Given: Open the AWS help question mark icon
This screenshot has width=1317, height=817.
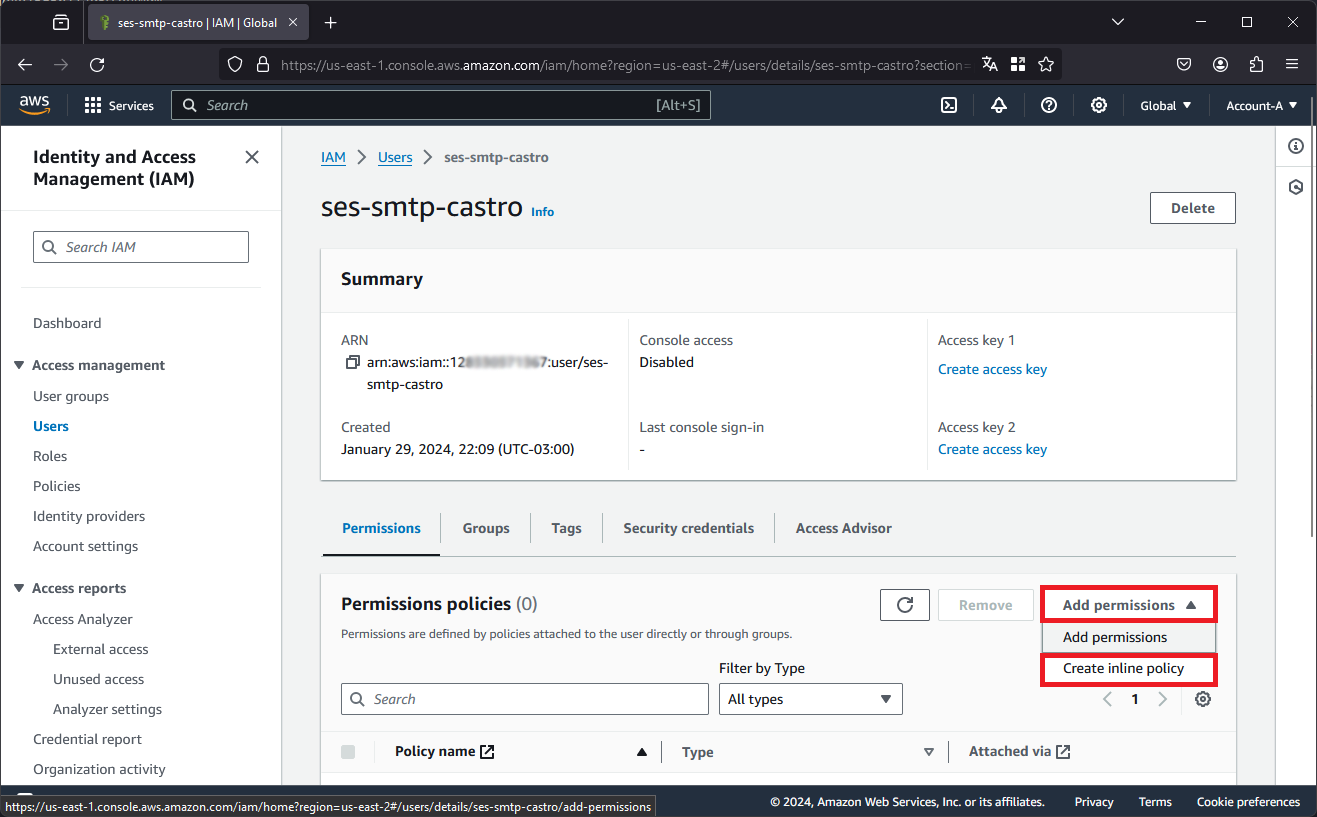Looking at the screenshot, I should coord(1049,105).
